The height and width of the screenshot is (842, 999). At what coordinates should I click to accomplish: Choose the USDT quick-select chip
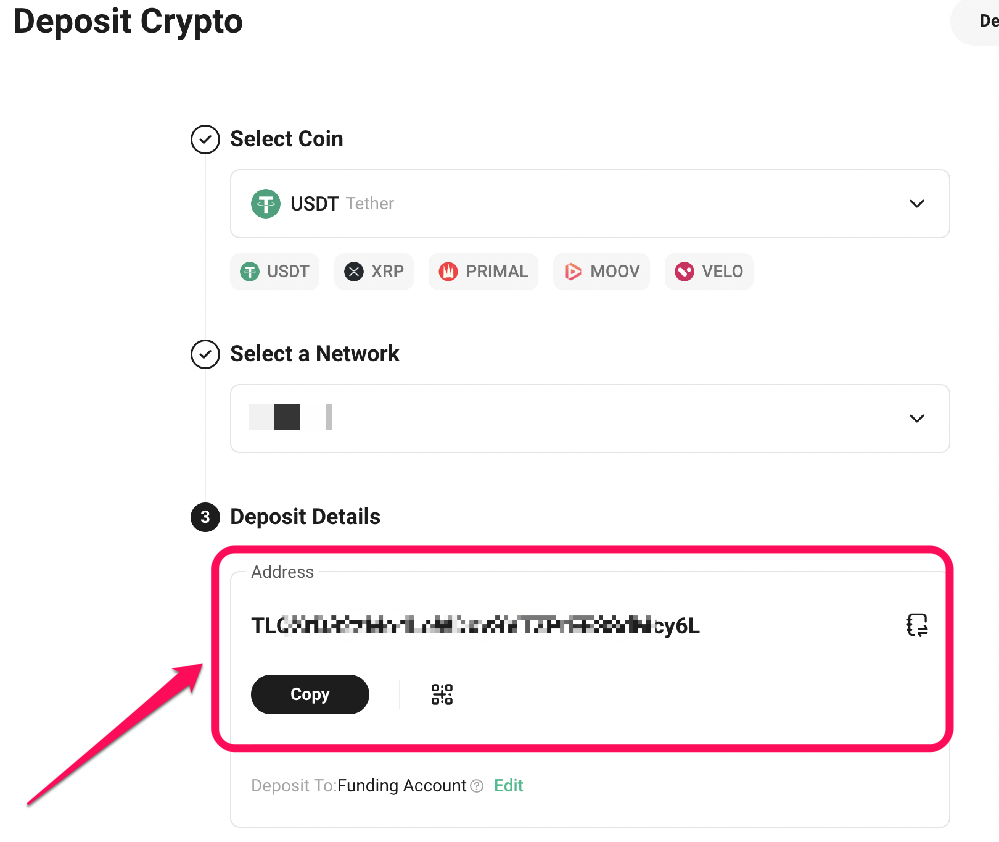tap(275, 271)
